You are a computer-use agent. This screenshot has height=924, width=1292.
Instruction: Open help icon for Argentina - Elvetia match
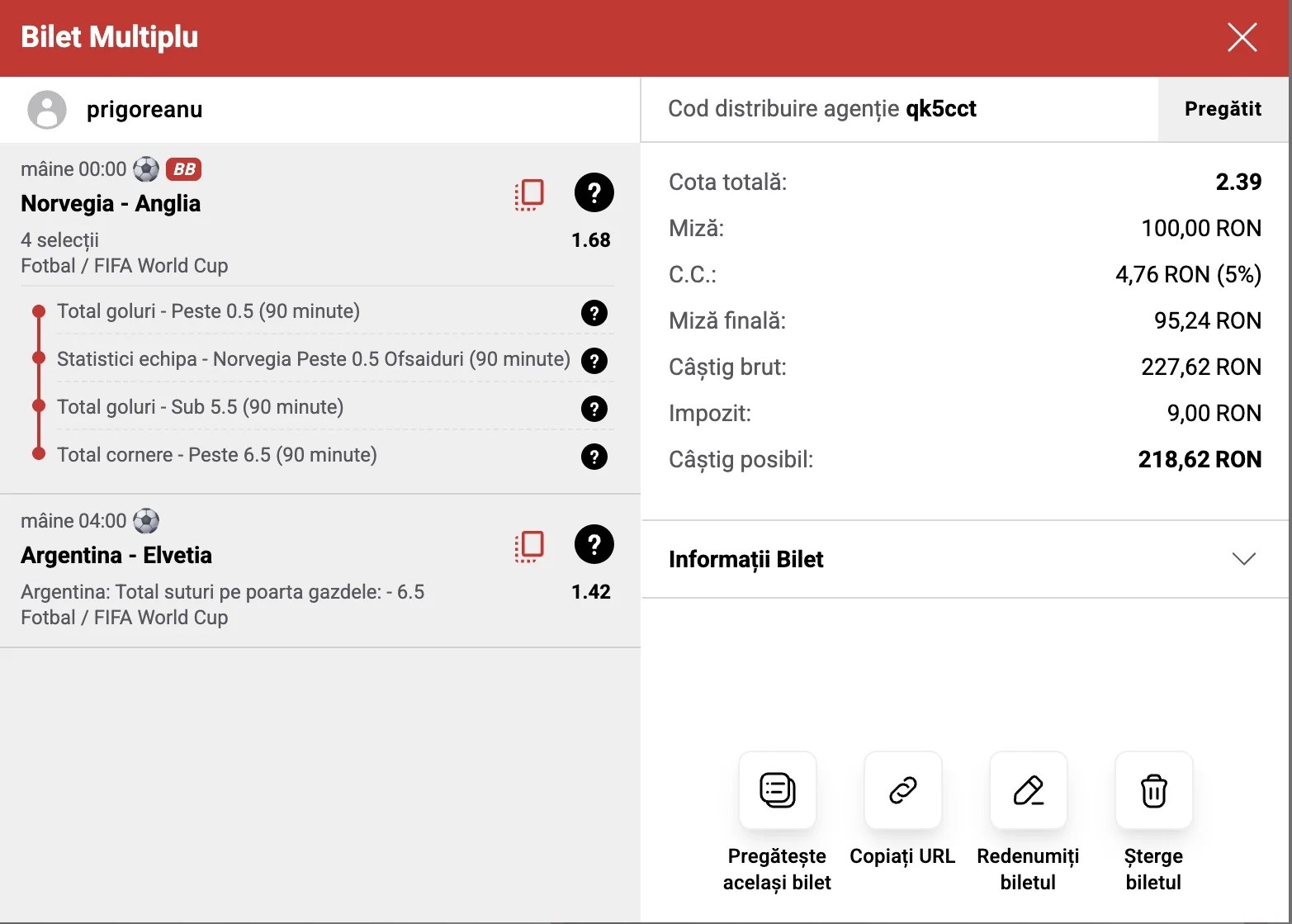coord(594,544)
